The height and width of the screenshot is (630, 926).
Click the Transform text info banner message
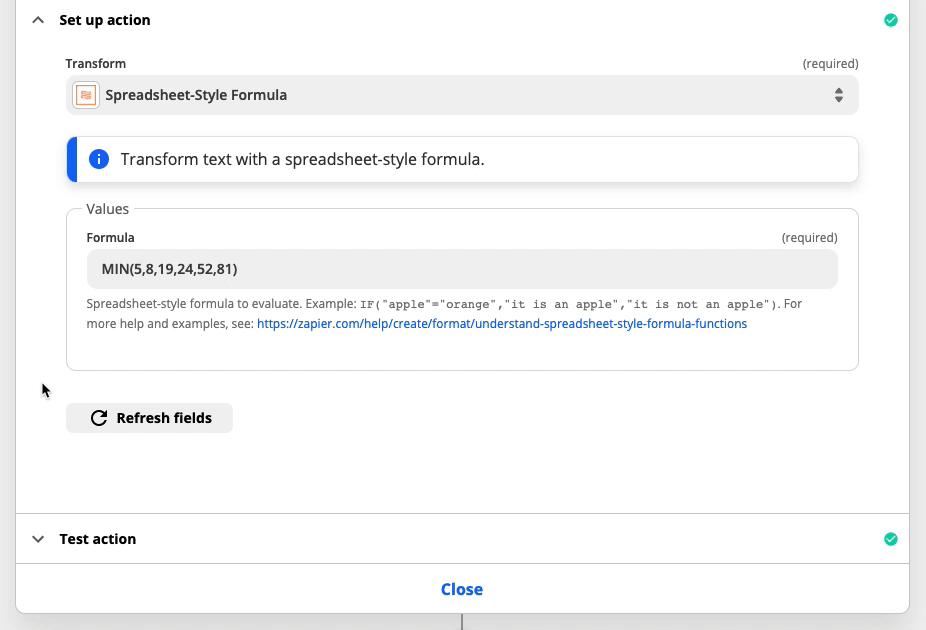point(302,159)
